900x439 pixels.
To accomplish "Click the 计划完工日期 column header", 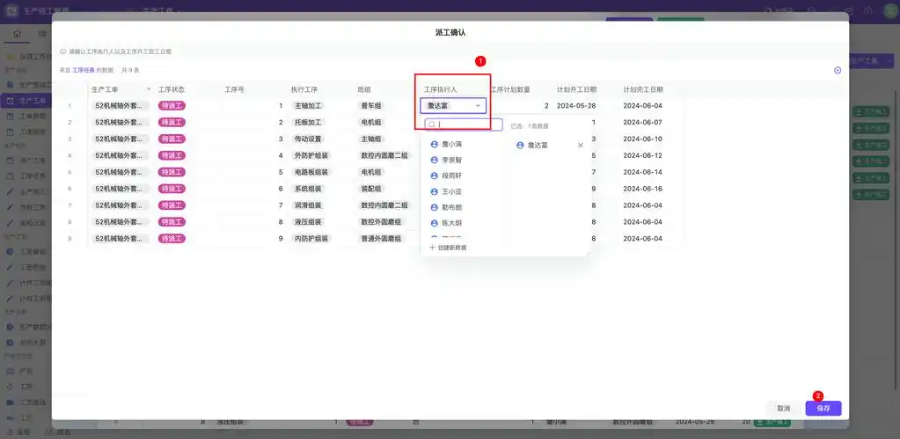I will click(x=643, y=90).
